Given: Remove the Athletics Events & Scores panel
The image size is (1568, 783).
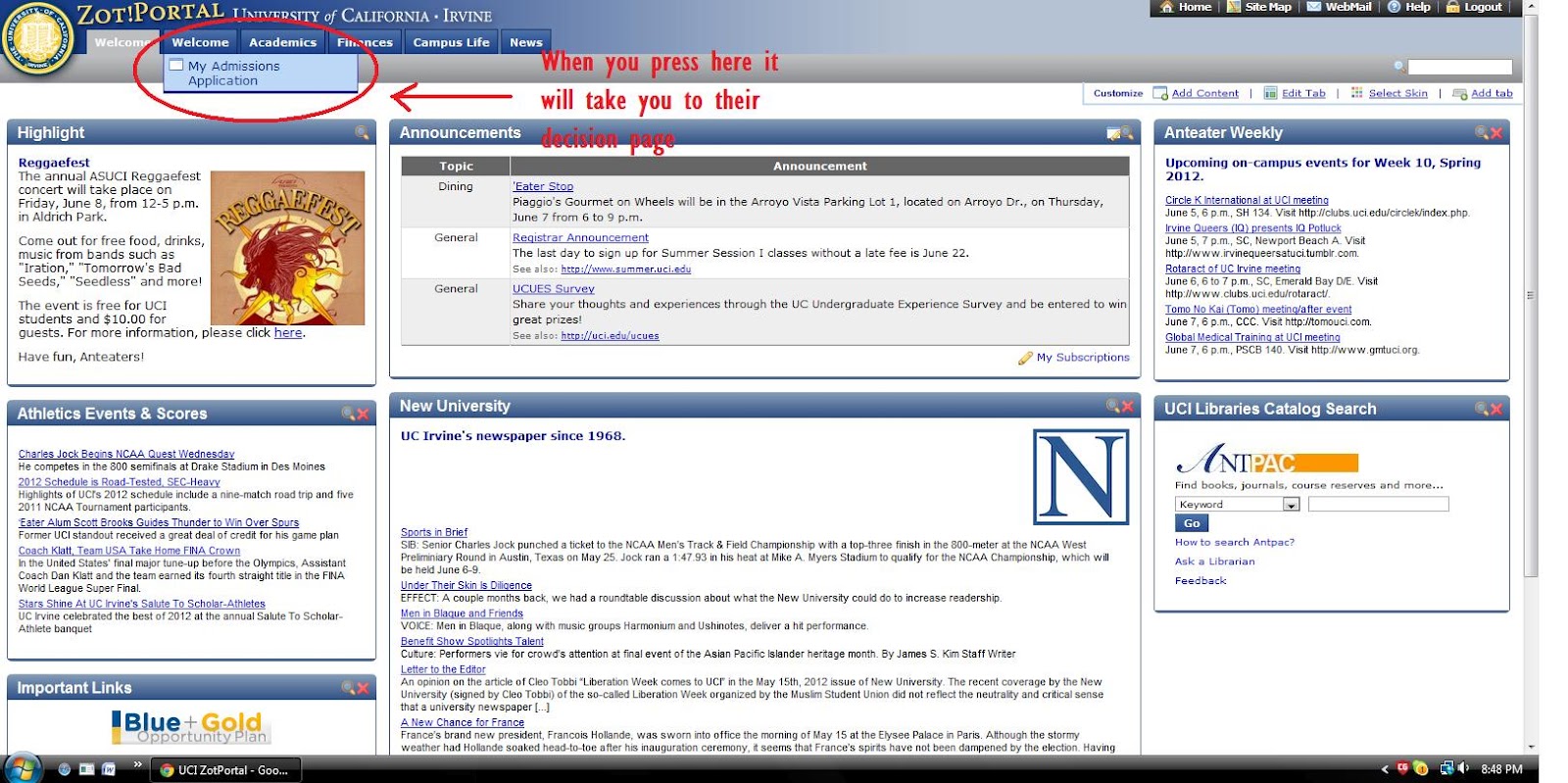Looking at the screenshot, I should [363, 414].
